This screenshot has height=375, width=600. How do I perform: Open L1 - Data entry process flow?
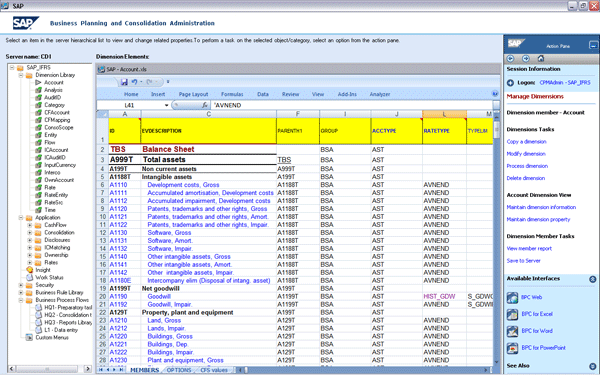click(x=61, y=330)
